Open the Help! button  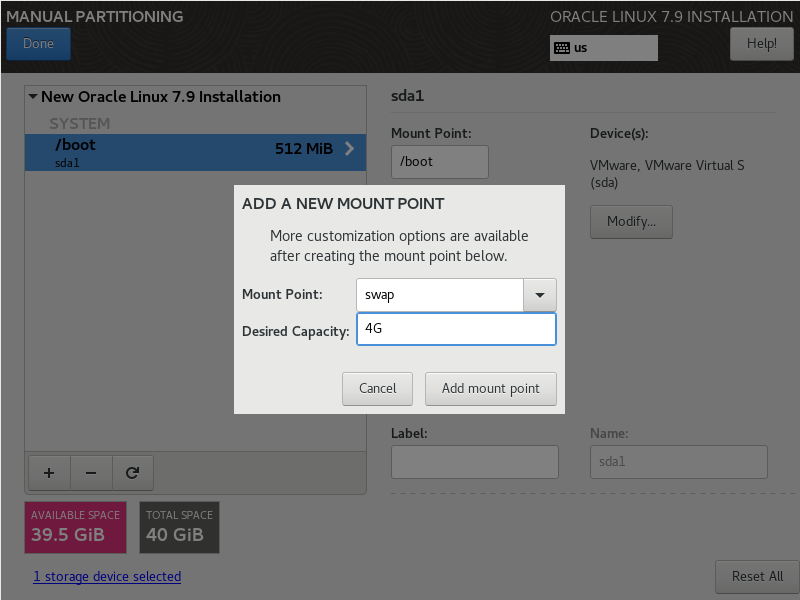pos(762,44)
